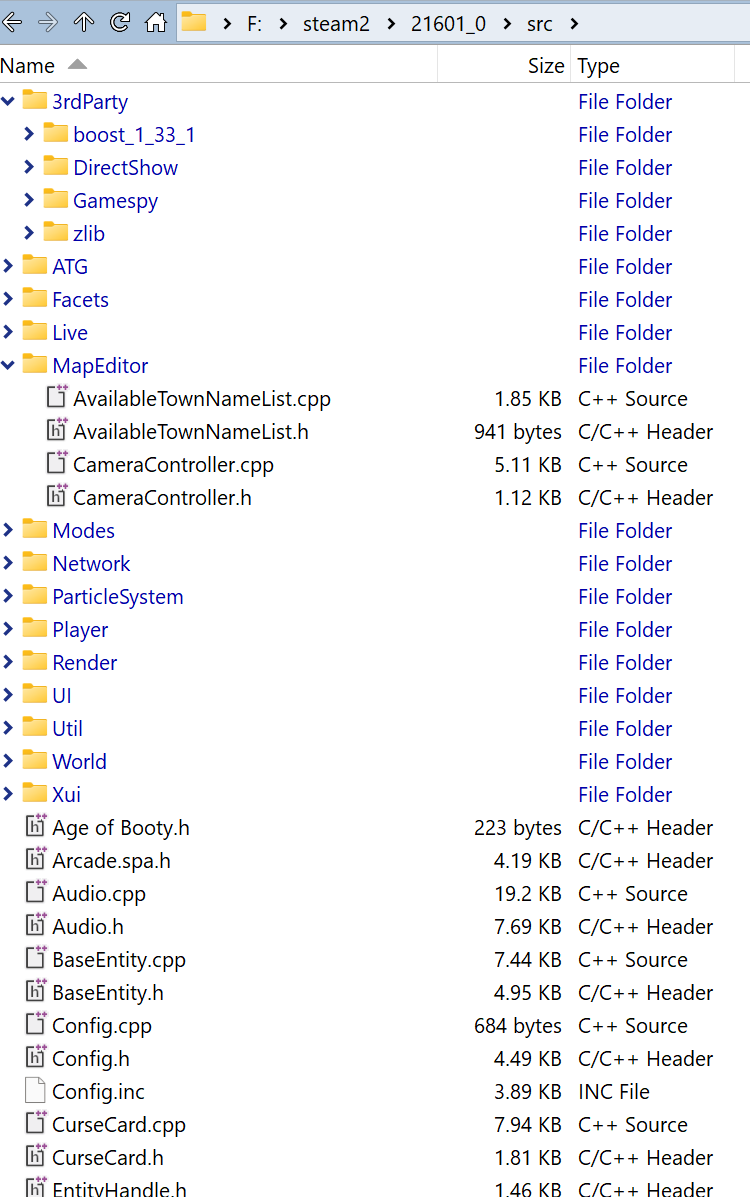
Task: Go to the home location
Action: 156,23
